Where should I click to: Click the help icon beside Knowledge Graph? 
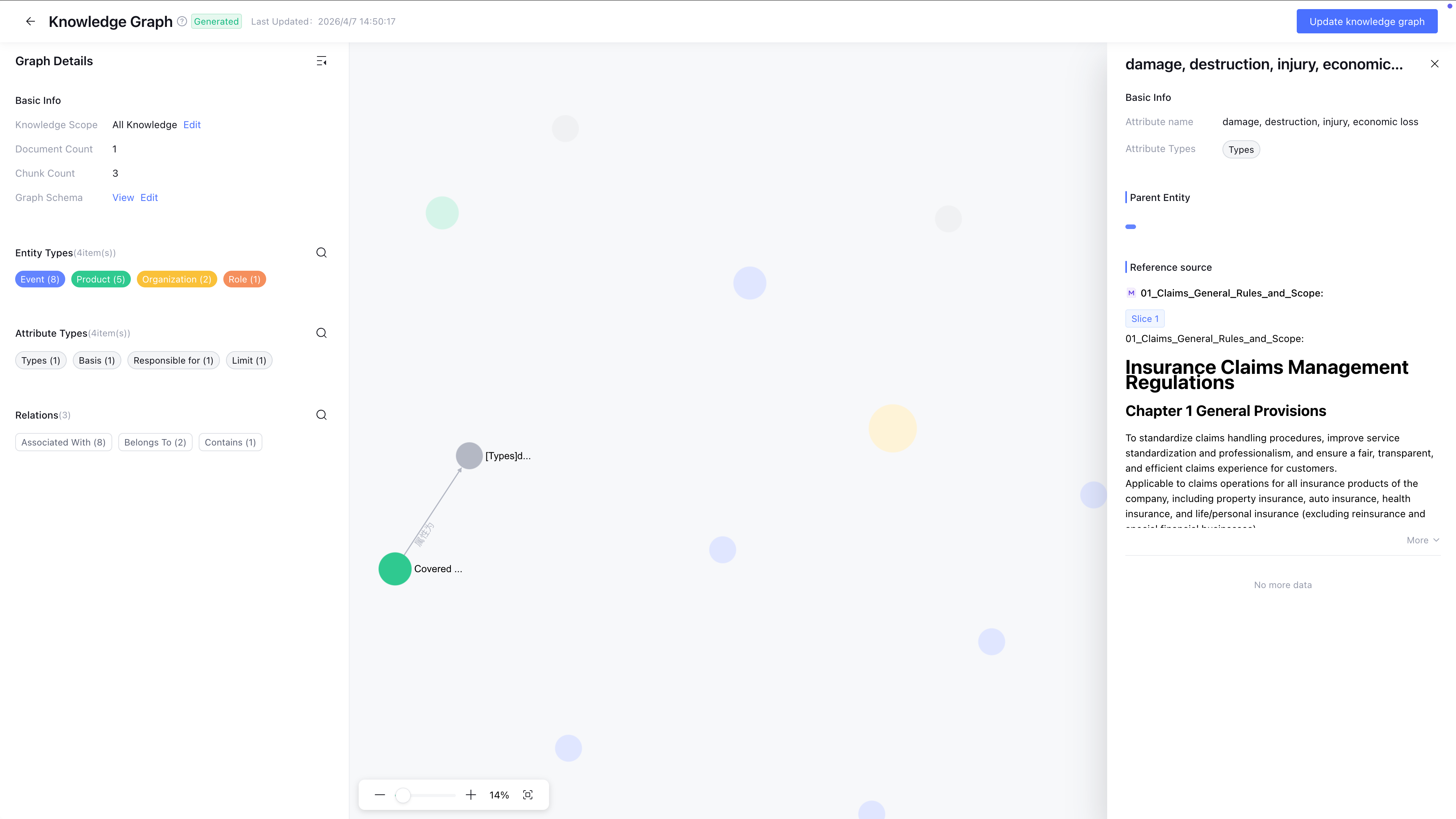click(182, 22)
